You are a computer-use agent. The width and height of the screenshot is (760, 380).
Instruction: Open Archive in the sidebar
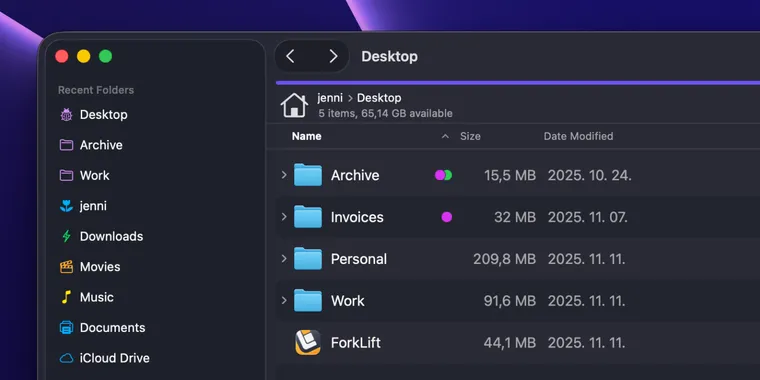coord(101,145)
